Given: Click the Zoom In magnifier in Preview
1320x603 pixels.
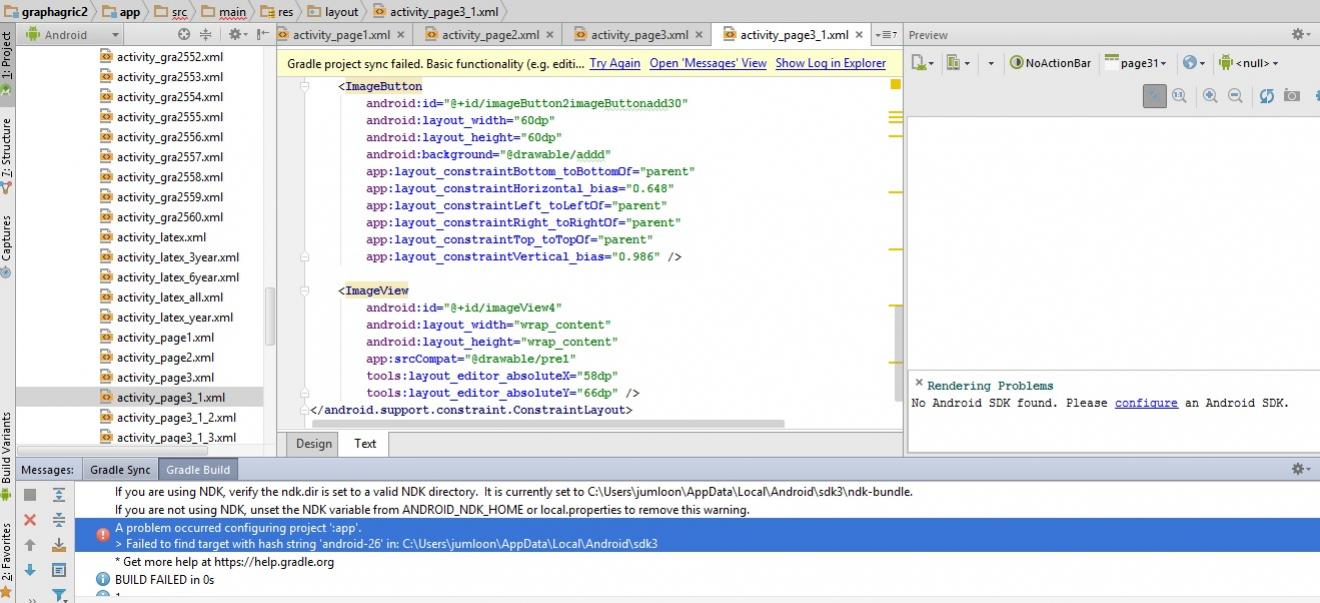Looking at the screenshot, I should coord(1210,95).
